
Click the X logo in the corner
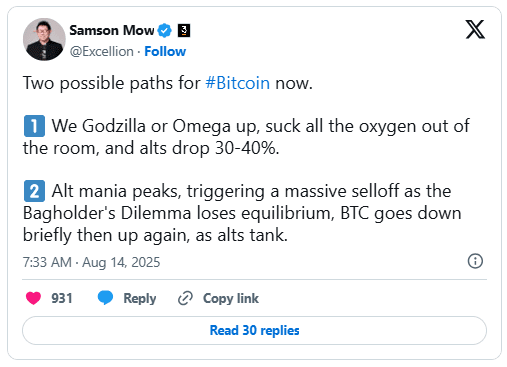475,29
